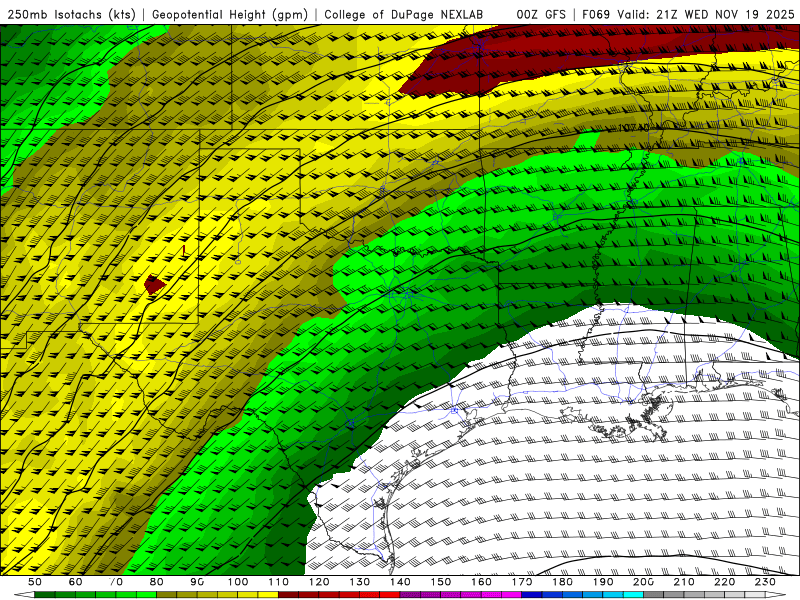Click the '00Z GFS' model run label
This screenshot has height=600, width=800.
[541, 14]
